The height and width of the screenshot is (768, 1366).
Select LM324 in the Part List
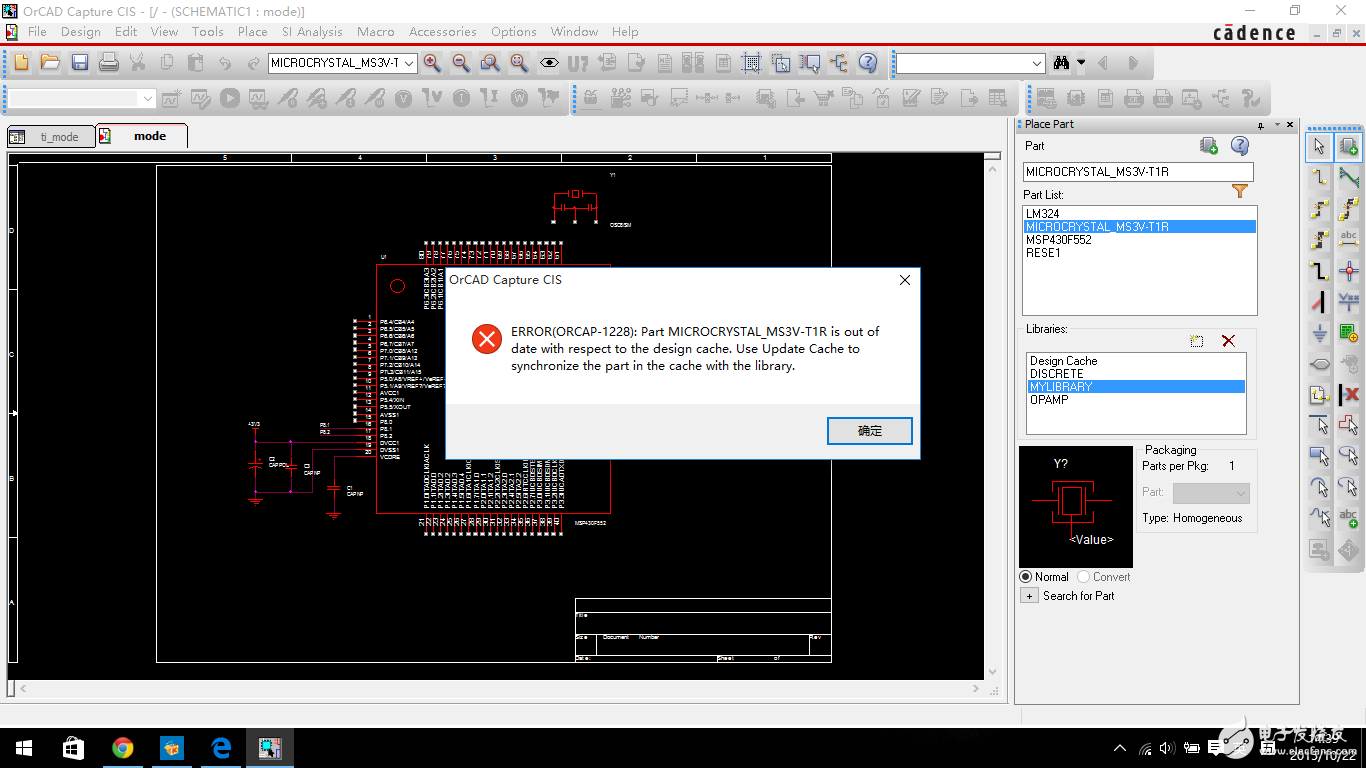[1041, 213]
